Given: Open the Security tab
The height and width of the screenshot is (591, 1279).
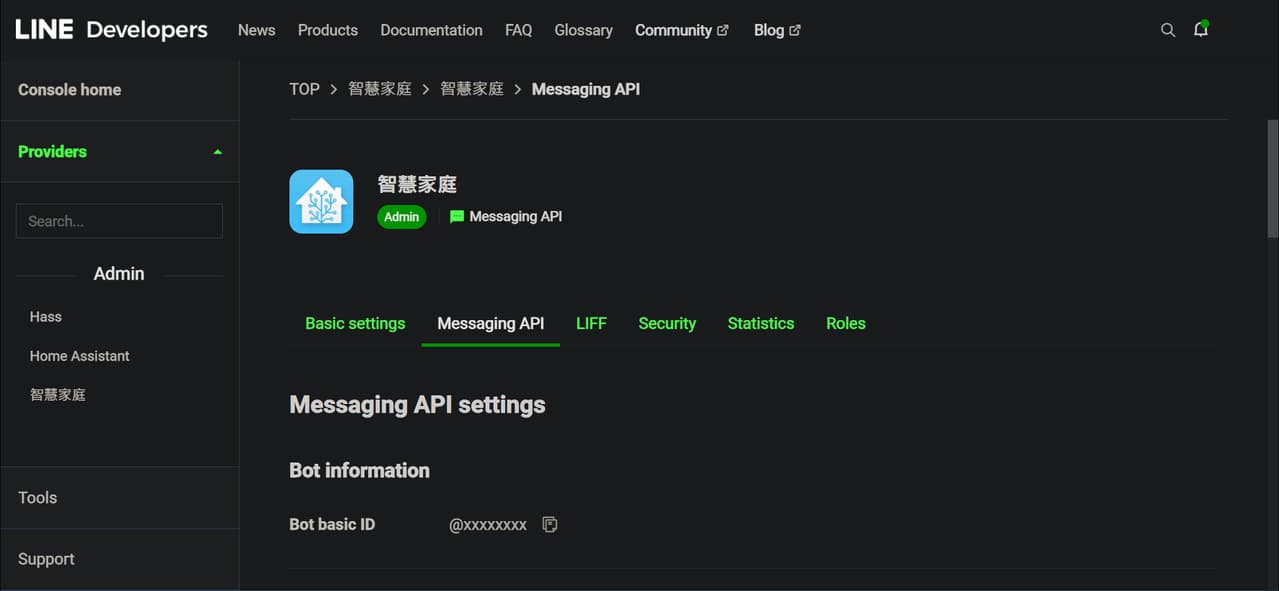Looking at the screenshot, I should point(667,323).
